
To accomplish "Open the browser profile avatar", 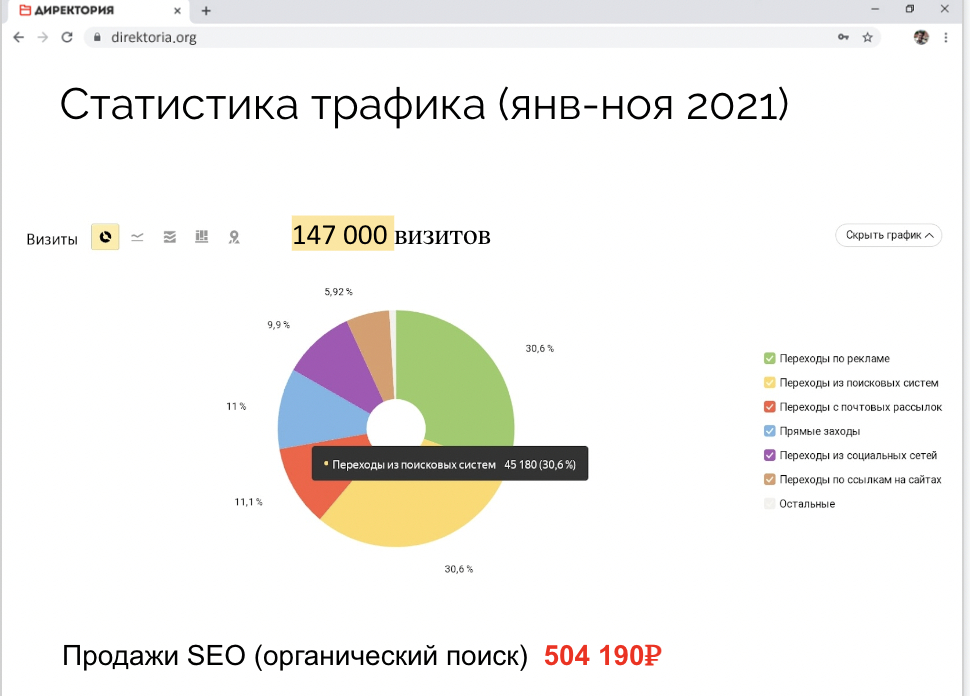I will 921,37.
